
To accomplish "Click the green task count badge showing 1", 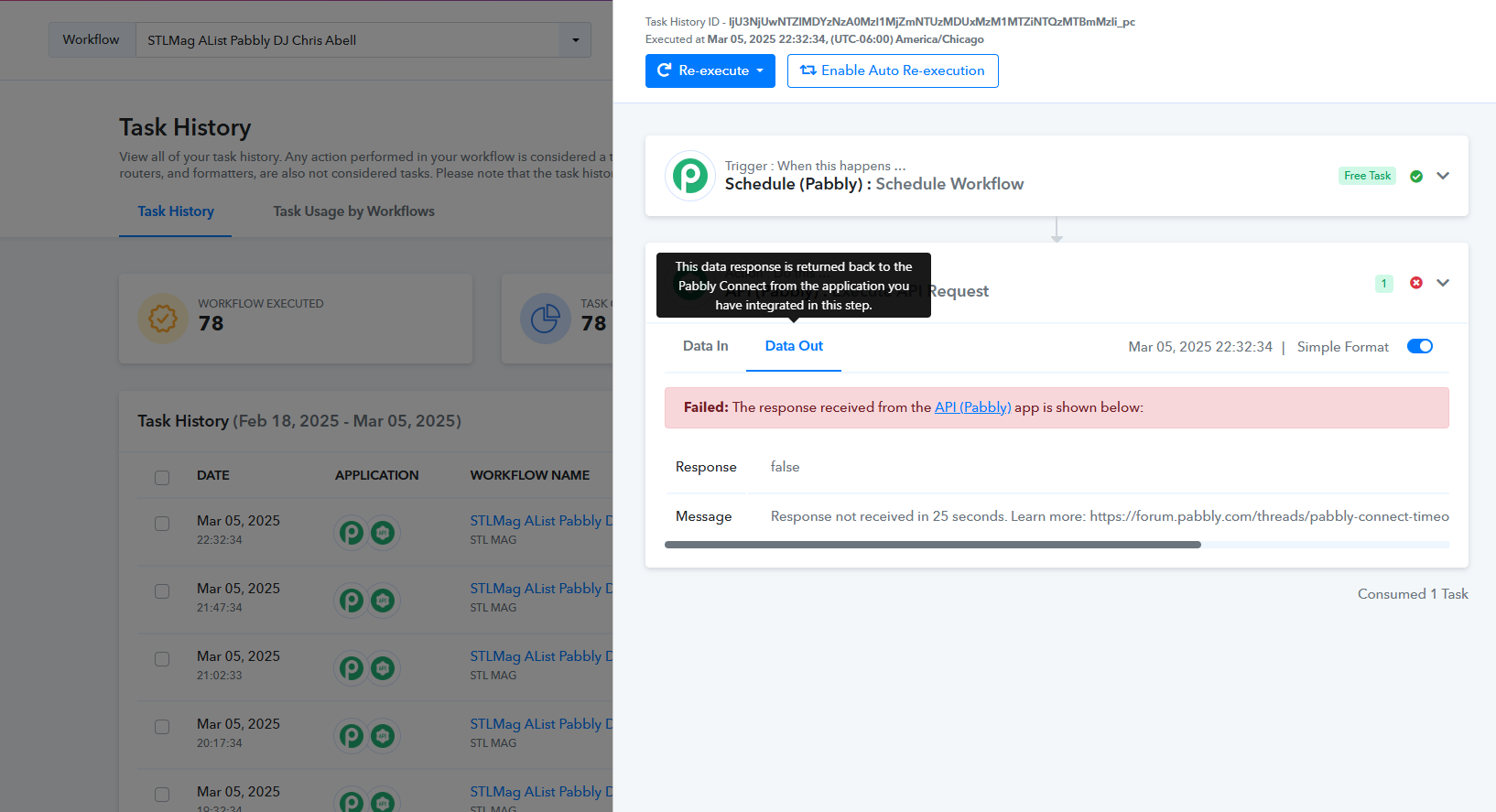I will coord(1384,284).
